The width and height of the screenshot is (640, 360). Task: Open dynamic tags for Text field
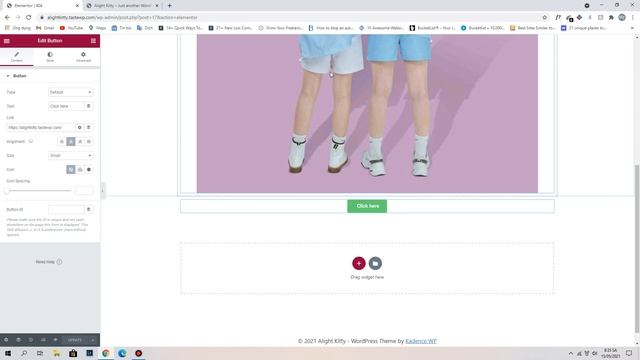pyautogui.click(x=89, y=106)
